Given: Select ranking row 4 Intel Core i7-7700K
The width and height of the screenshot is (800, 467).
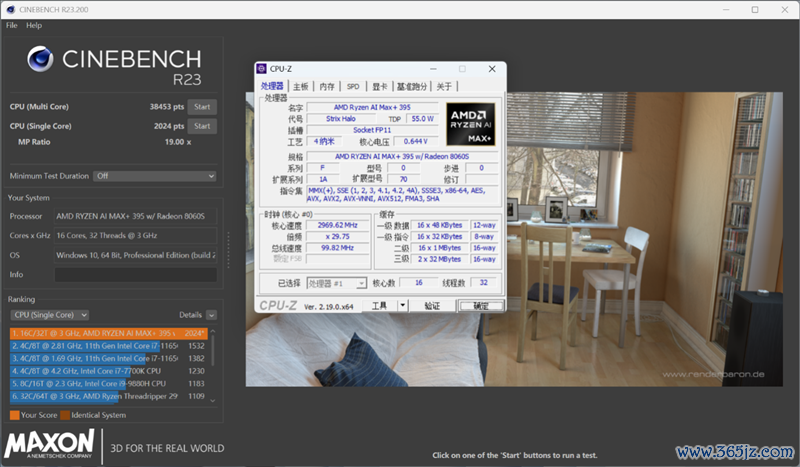Looking at the screenshot, I should click(108, 371).
